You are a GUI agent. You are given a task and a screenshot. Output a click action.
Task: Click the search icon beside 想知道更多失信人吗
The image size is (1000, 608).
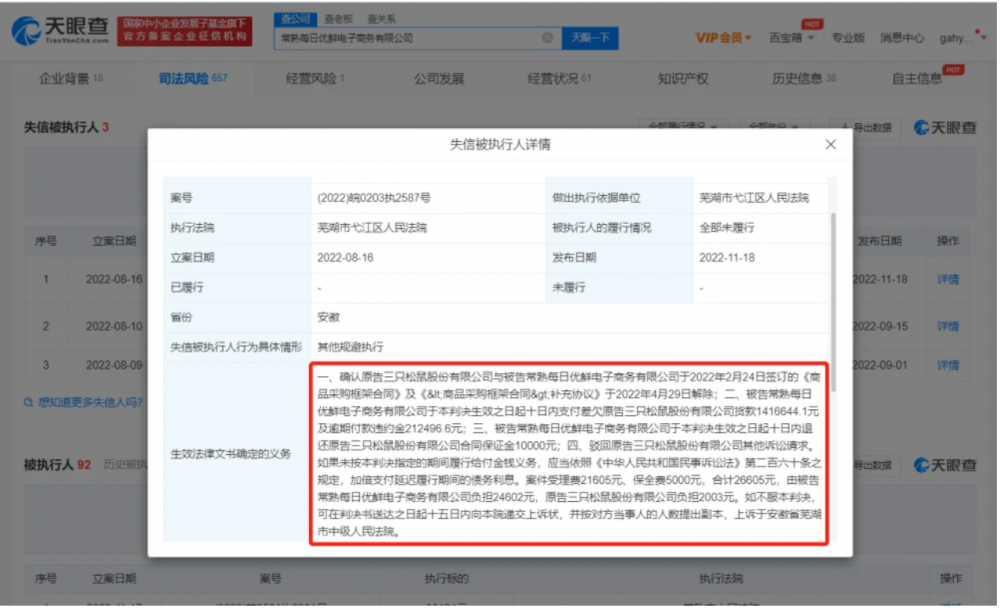click(28, 403)
